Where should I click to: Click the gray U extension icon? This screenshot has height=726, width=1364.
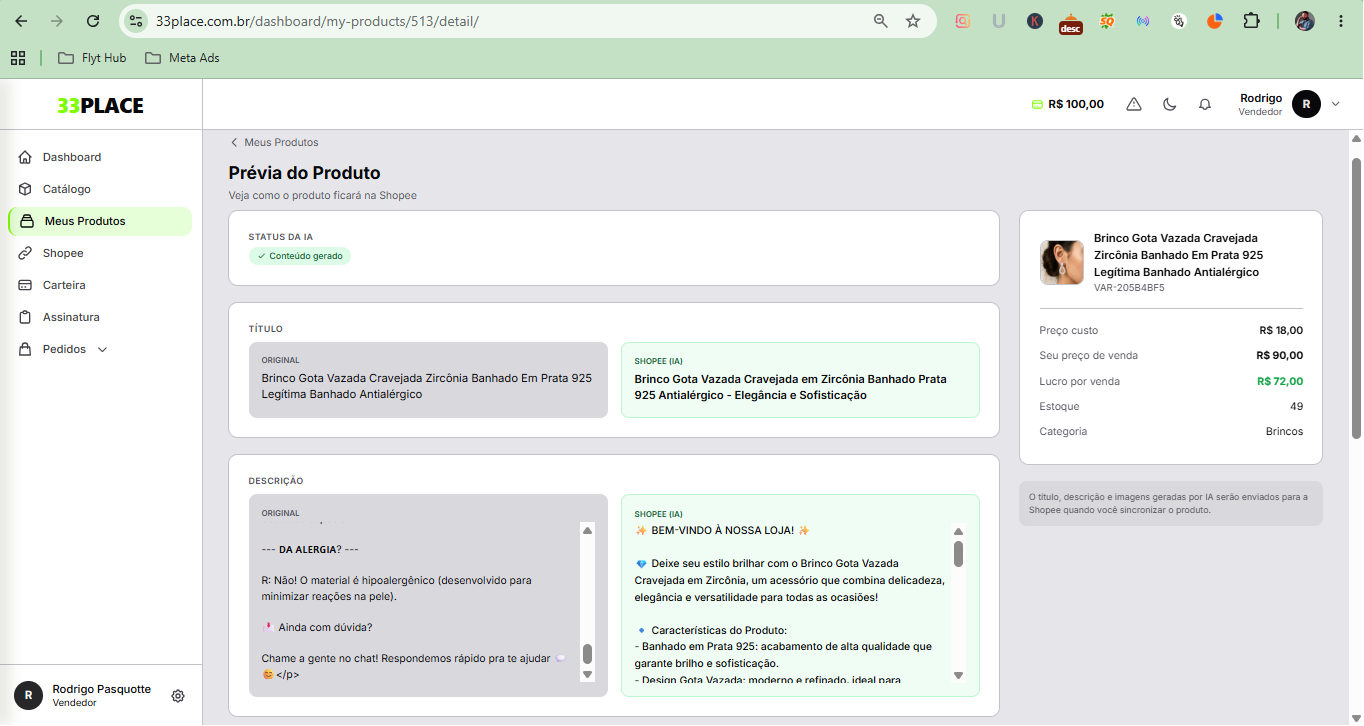click(998, 21)
